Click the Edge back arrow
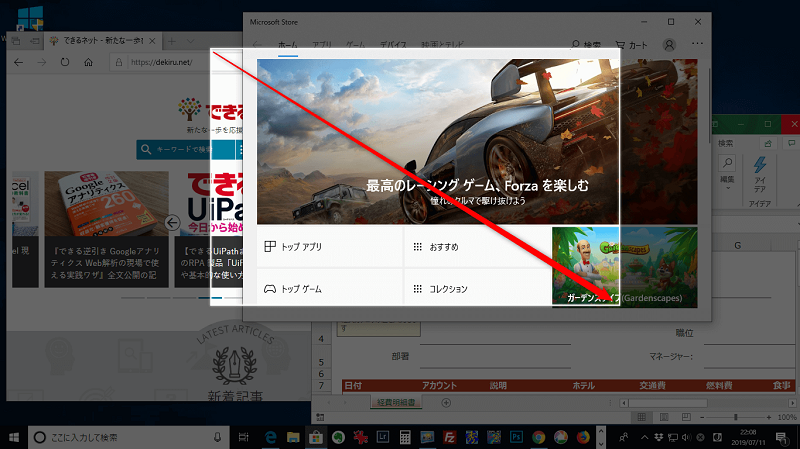Viewport: 800px width, 449px height. (x=17, y=62)
